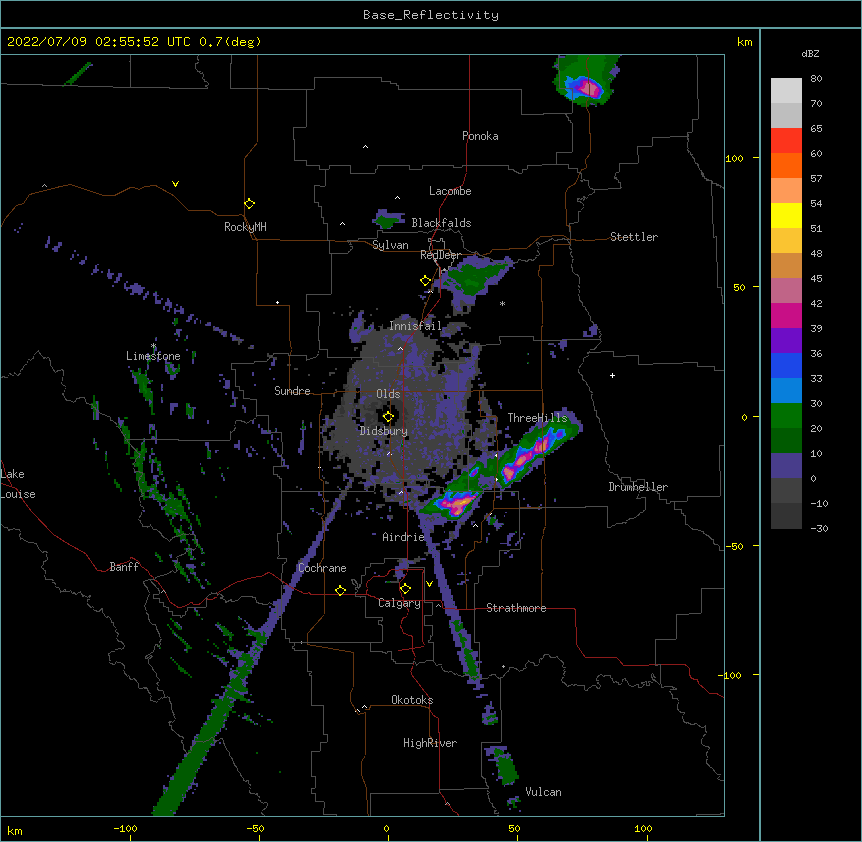Click the Olds city label
The image size is (862, 842).
point(388,394)
